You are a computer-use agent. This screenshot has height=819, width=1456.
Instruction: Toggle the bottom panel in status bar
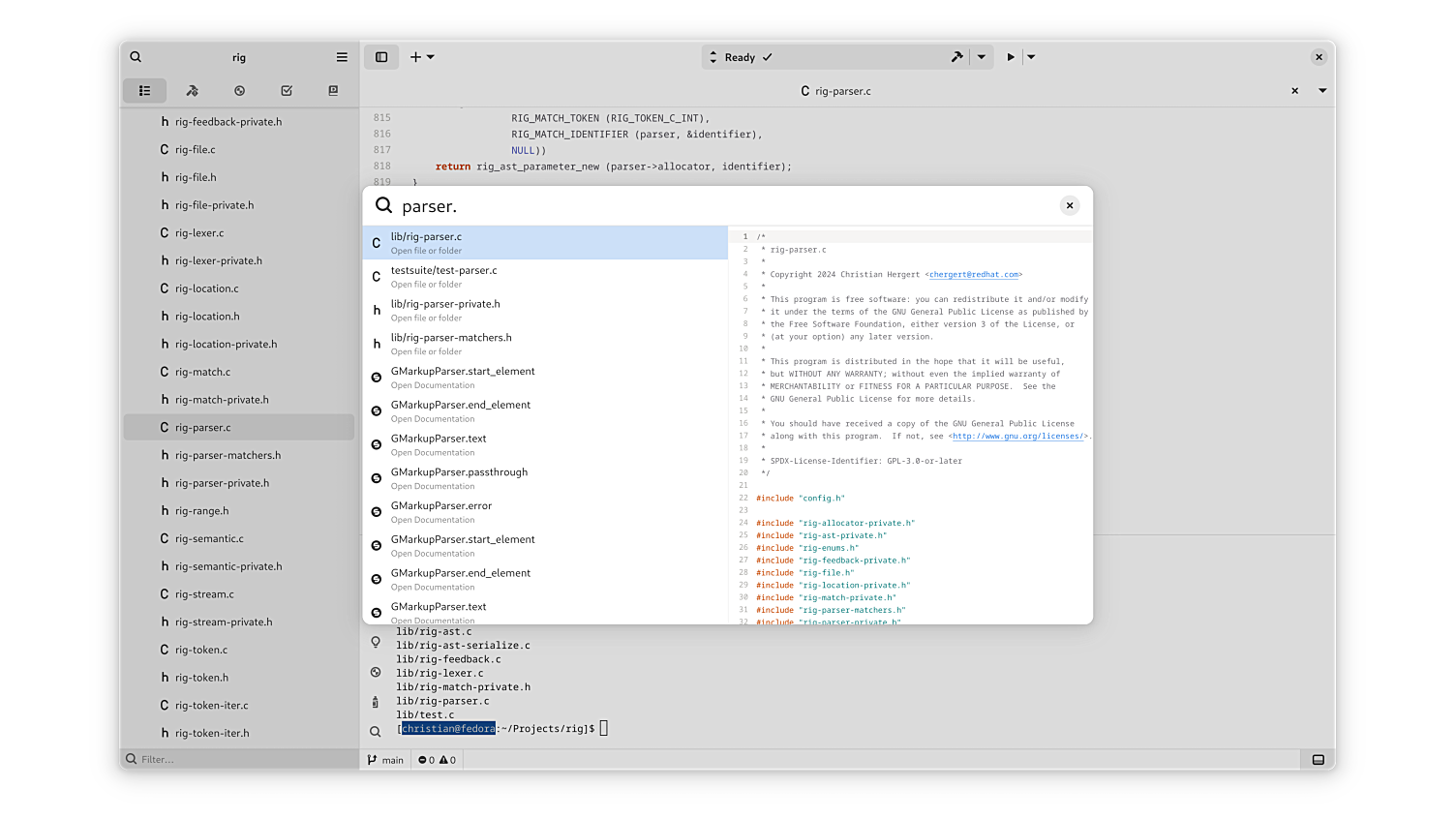tap(1318, 760)
